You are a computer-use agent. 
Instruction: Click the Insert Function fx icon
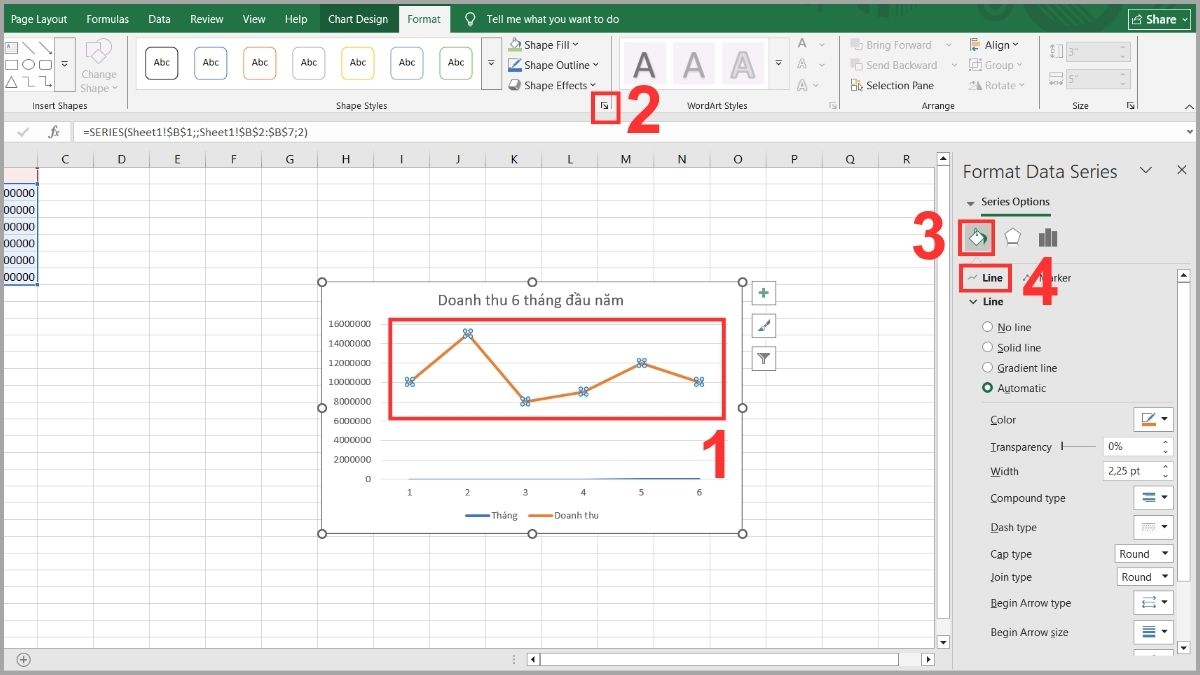tap(54, 132)
